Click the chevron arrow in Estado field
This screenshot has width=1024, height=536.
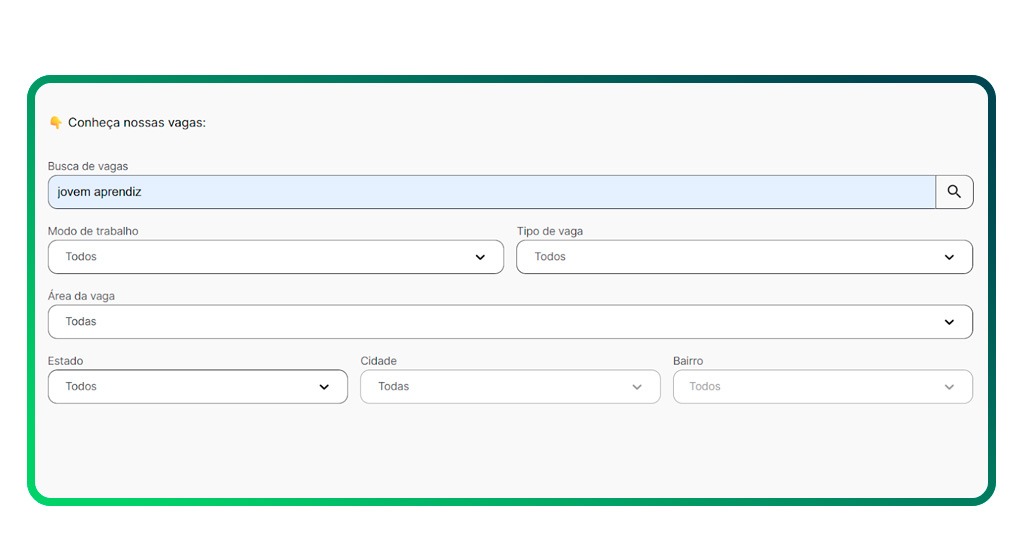tap(324, 387)
